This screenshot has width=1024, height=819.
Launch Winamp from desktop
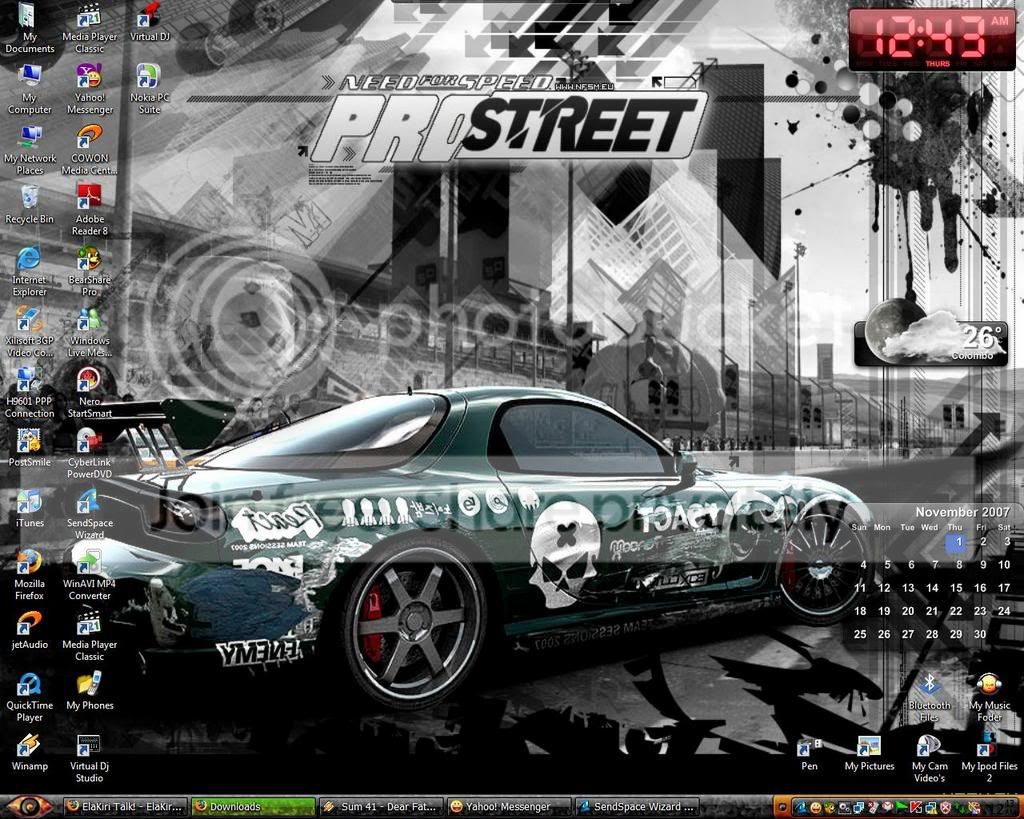(29, 752)
